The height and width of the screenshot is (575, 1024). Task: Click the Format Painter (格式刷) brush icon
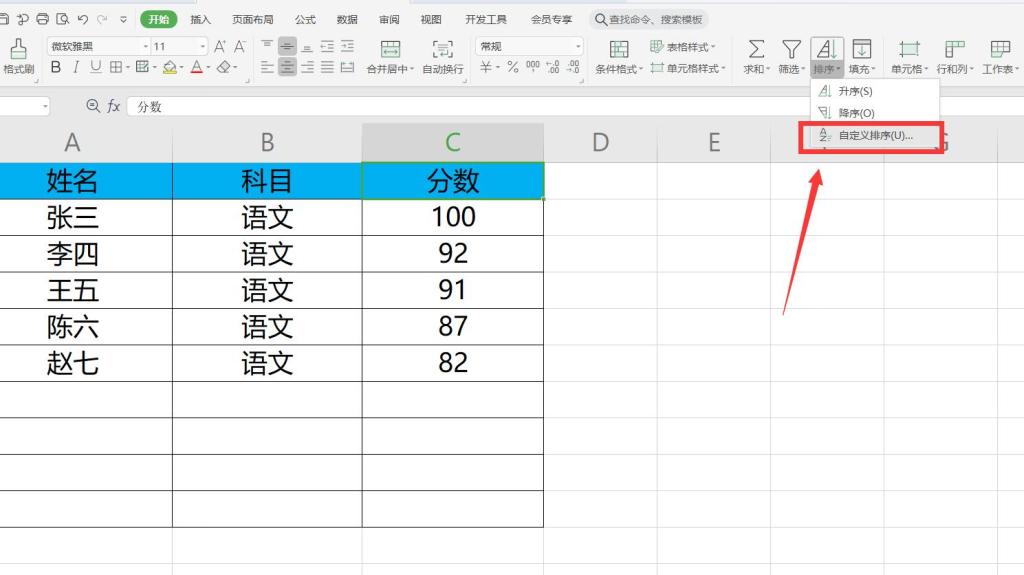[x=18, y=50]
